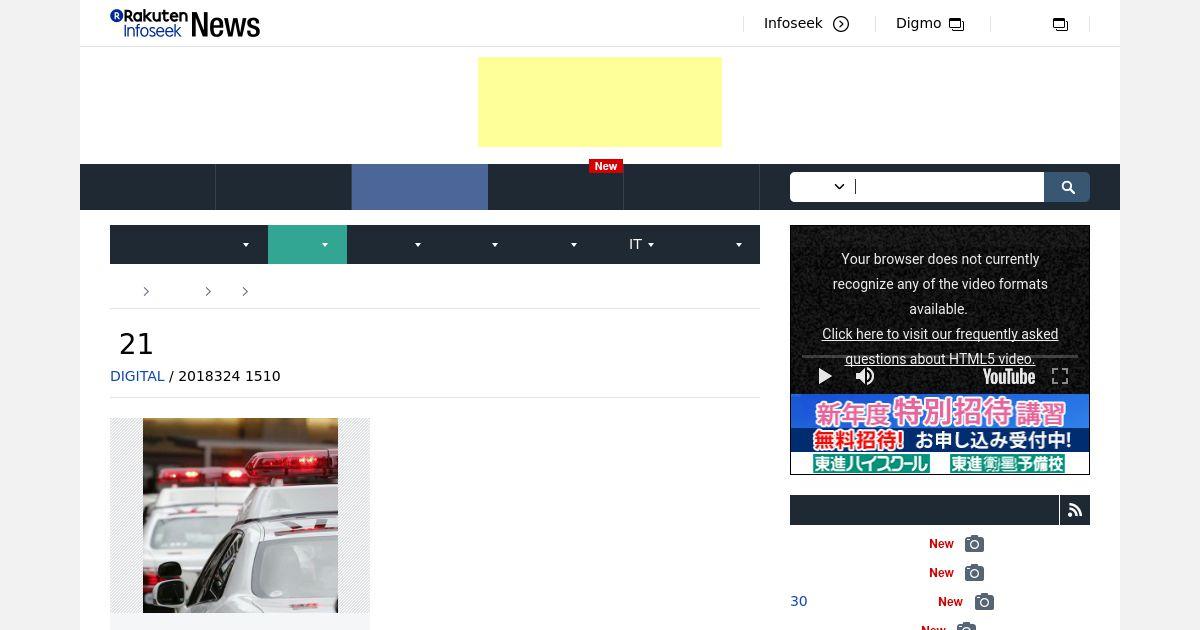Mute the video with speaker icon
Screen dimensions: 1200x630
[865, 376]
